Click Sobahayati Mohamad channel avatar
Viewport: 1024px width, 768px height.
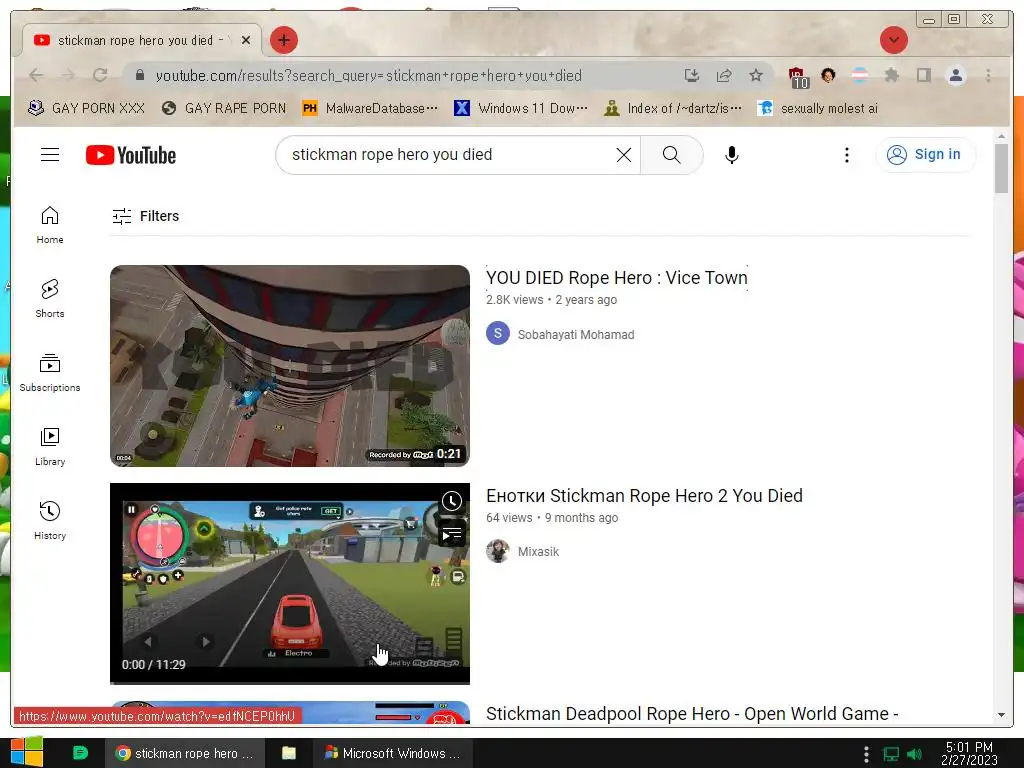[x=498, y=334]
